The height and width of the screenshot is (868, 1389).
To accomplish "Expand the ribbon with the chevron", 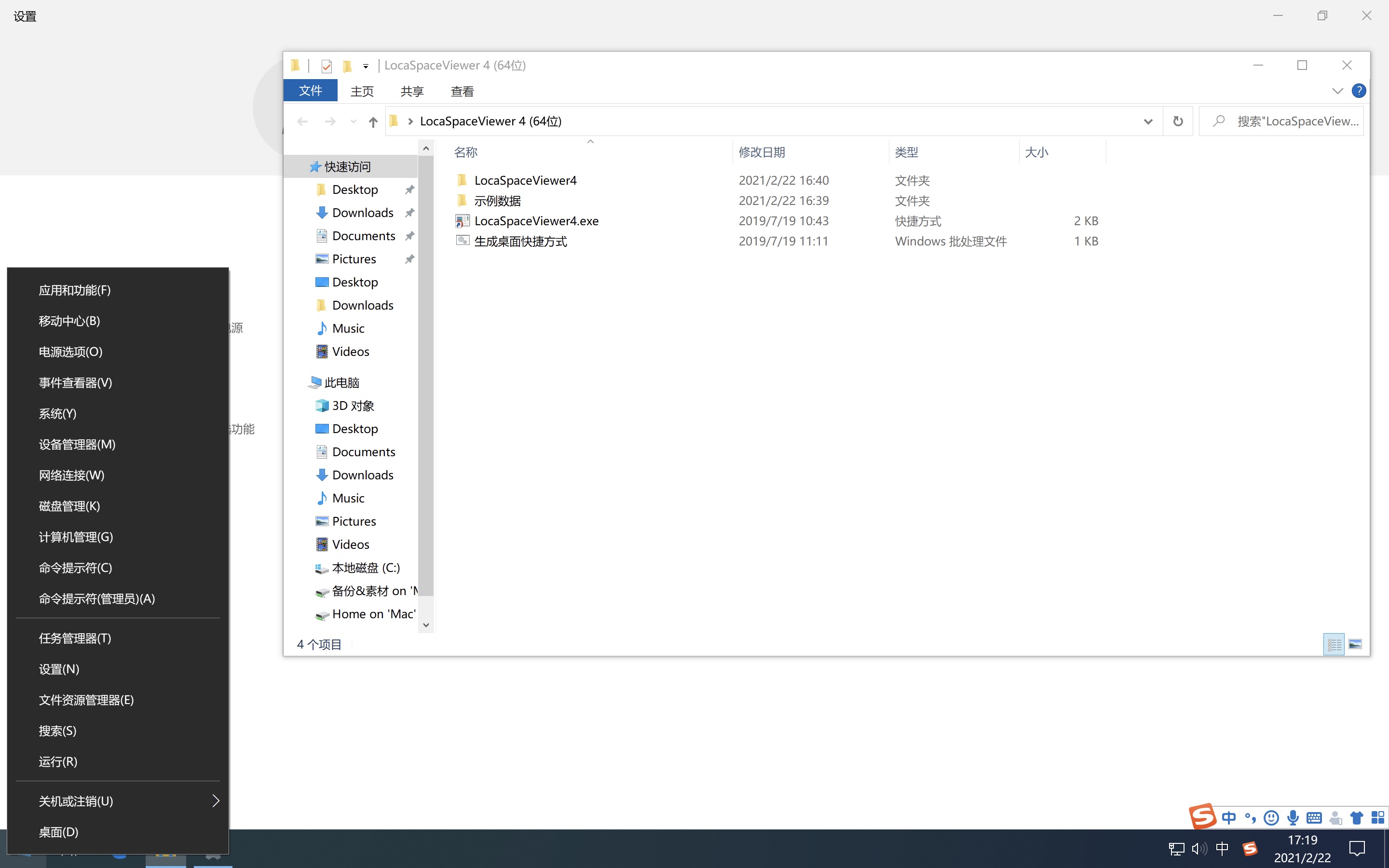I will coord(1337,91).
